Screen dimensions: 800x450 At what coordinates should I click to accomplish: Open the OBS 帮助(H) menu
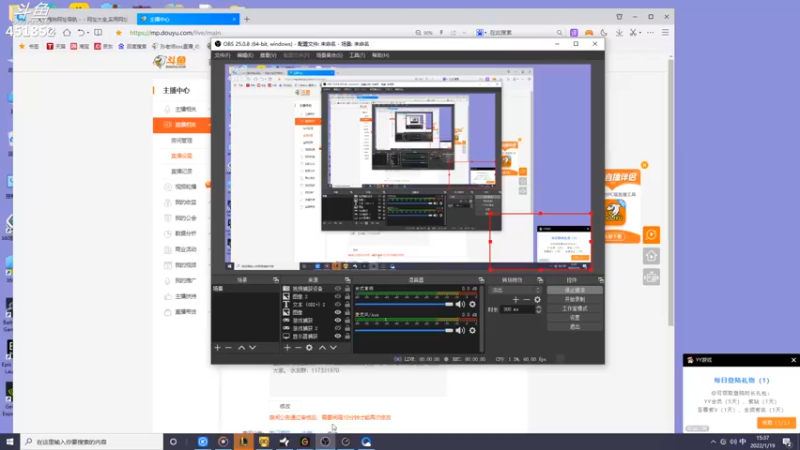(381, 55)
